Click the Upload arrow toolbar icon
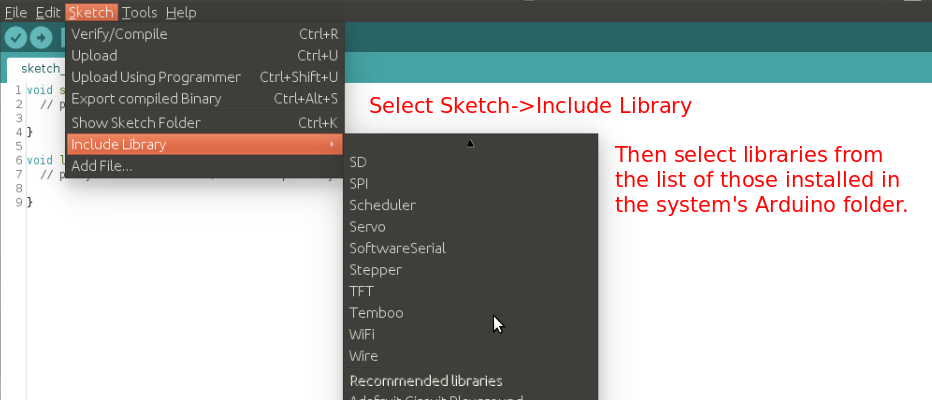 [x=41, y=37]
